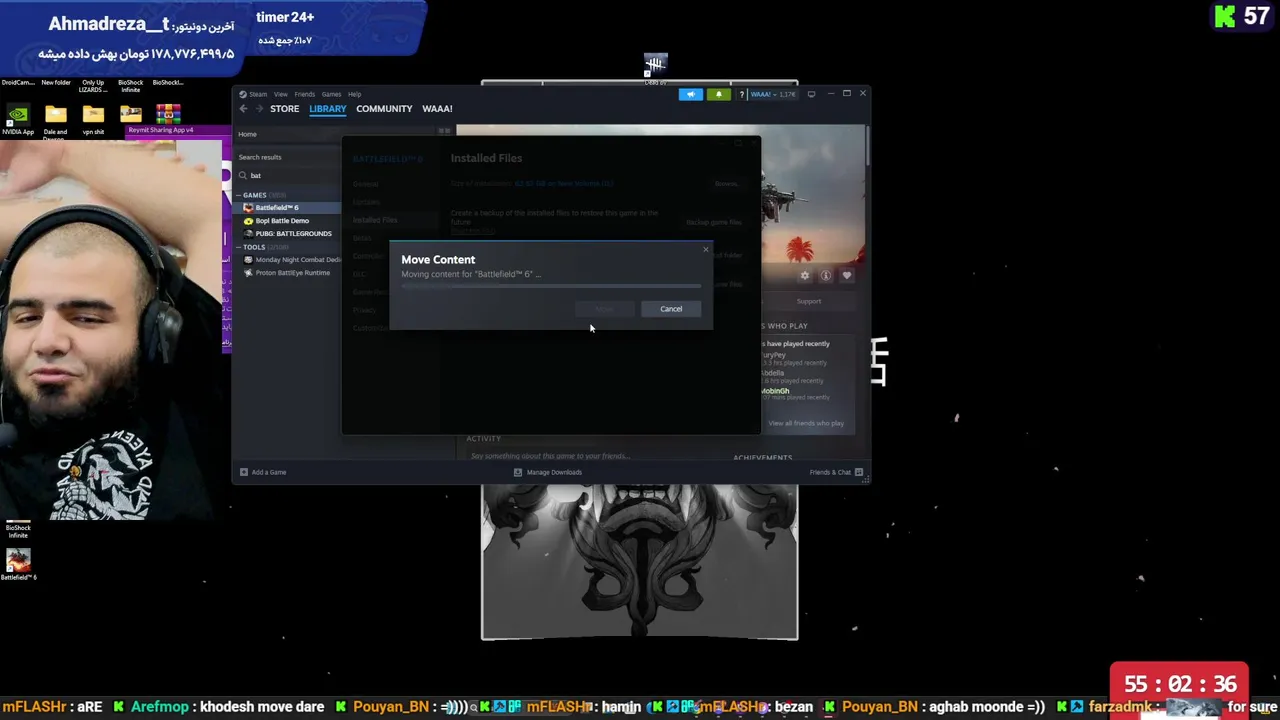1280x720 pixels.
Task: Open Battlefield 6 desktop shortcut
Action: [18, 565]
